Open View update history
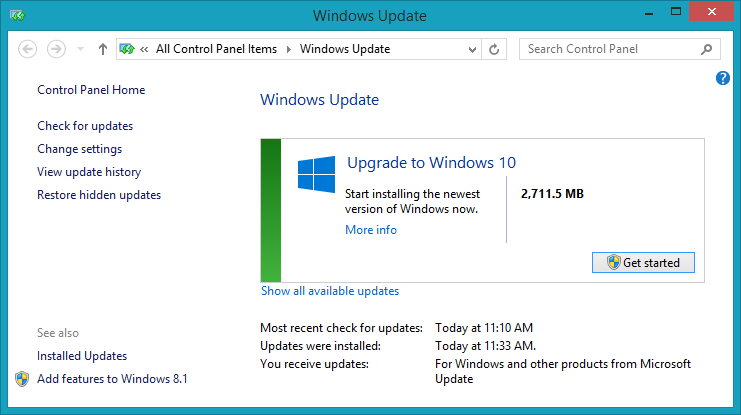 (89, 172)
